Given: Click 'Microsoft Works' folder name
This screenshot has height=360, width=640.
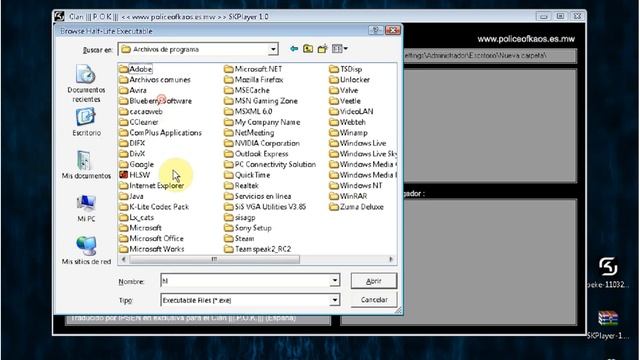Looking at the screenshot, I should 157,249.
